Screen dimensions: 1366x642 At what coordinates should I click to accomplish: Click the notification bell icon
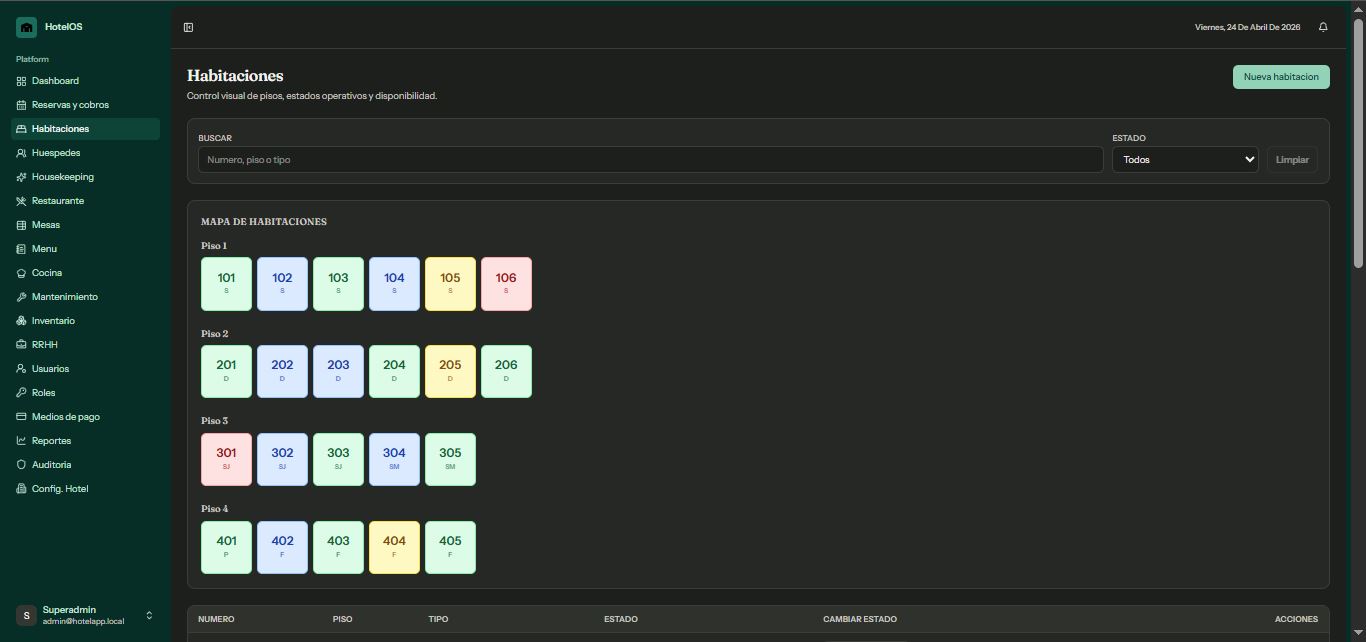1323,27
